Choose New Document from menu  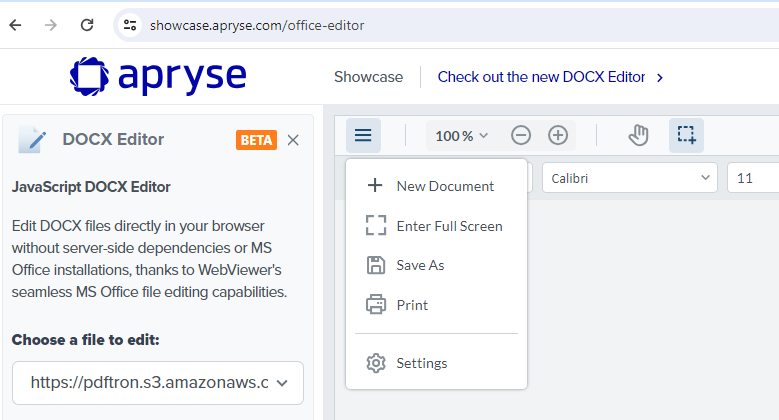[436, 186]
